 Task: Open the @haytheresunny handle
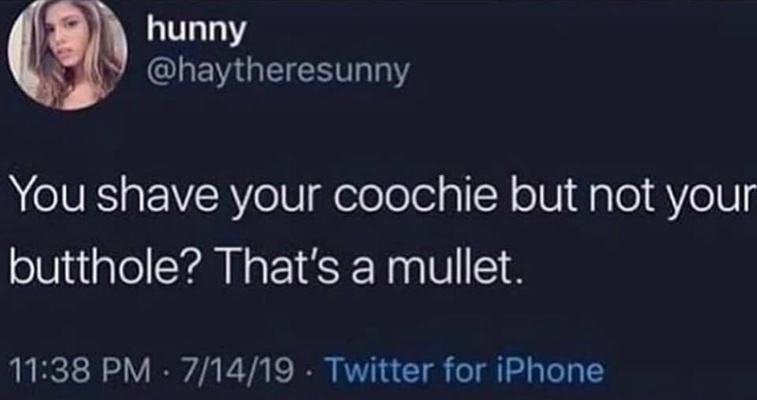(278, 73)
